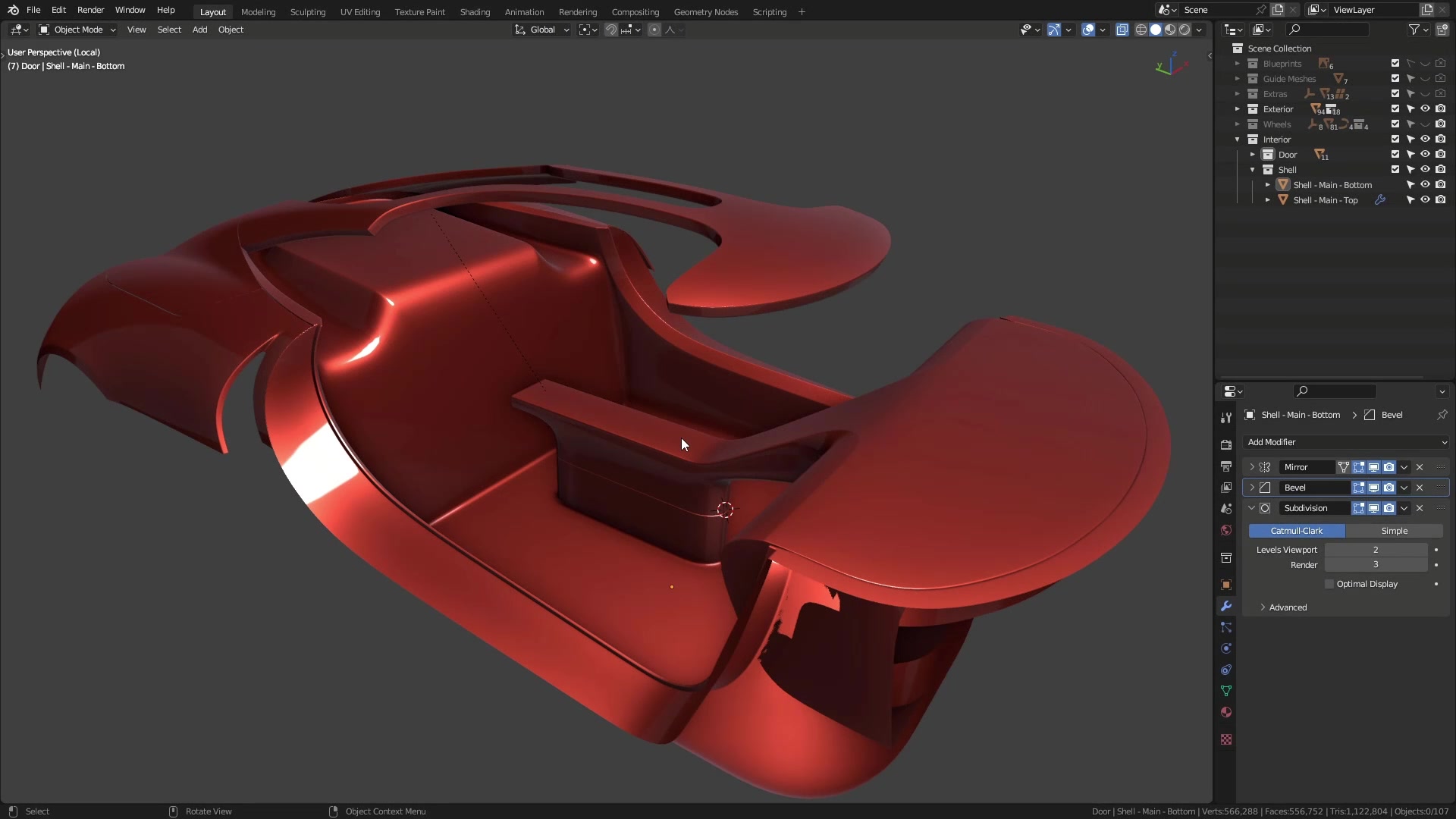The width and height of the screenshot is (1456, 819).
Task: Toggle Mirror modifier edit mode display
Action: point(1359,467)
